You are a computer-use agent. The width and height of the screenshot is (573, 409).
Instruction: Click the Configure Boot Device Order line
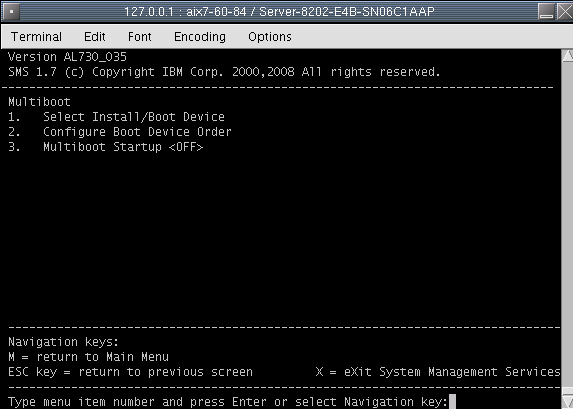(x=120, y=132)
